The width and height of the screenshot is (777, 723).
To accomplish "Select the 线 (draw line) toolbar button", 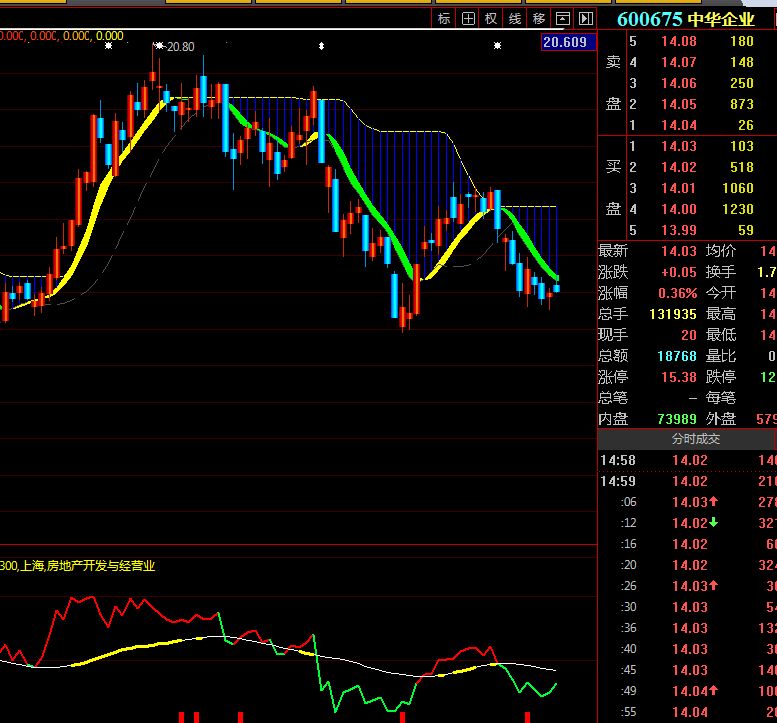I will (515, 19).
